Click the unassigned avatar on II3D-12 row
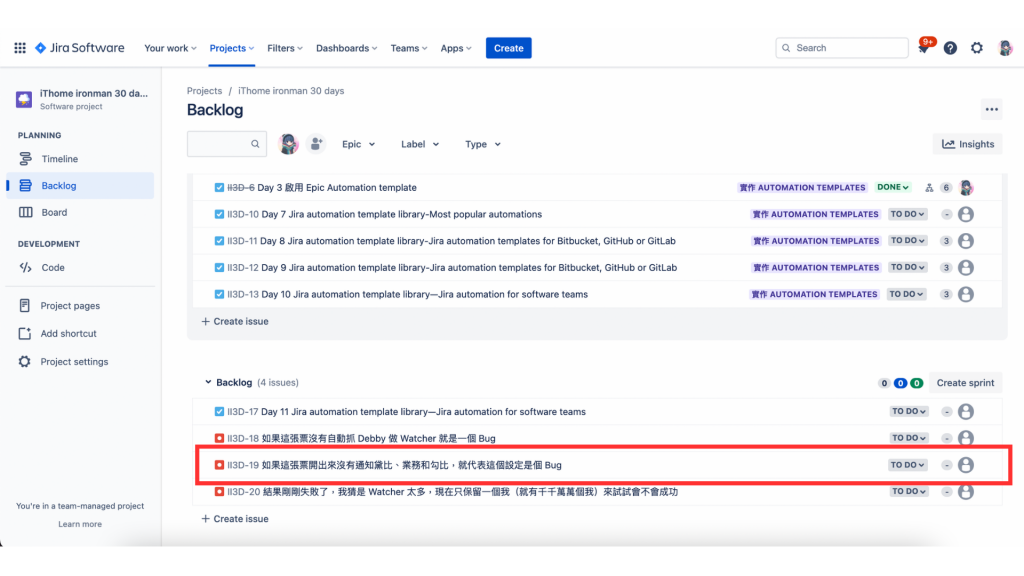This screenshot has width=1024, height=576. [966, 268]
